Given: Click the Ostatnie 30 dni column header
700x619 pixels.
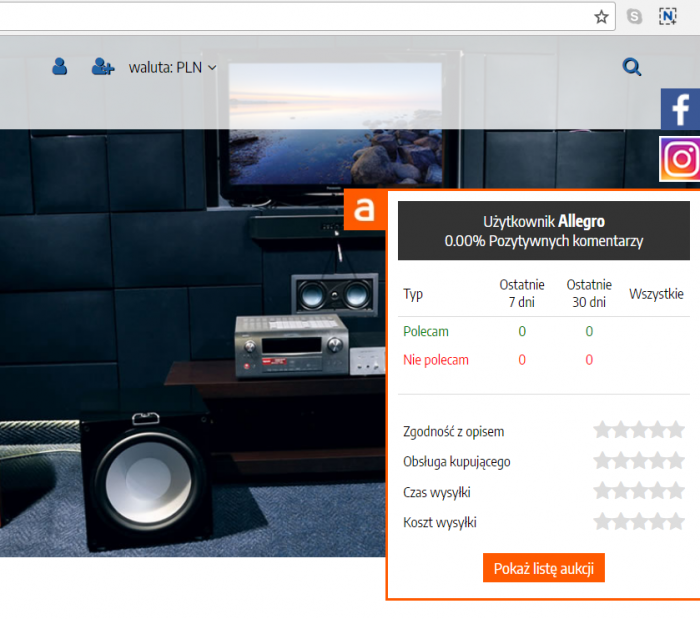Looking at the screenshot, I should (589, 293).
